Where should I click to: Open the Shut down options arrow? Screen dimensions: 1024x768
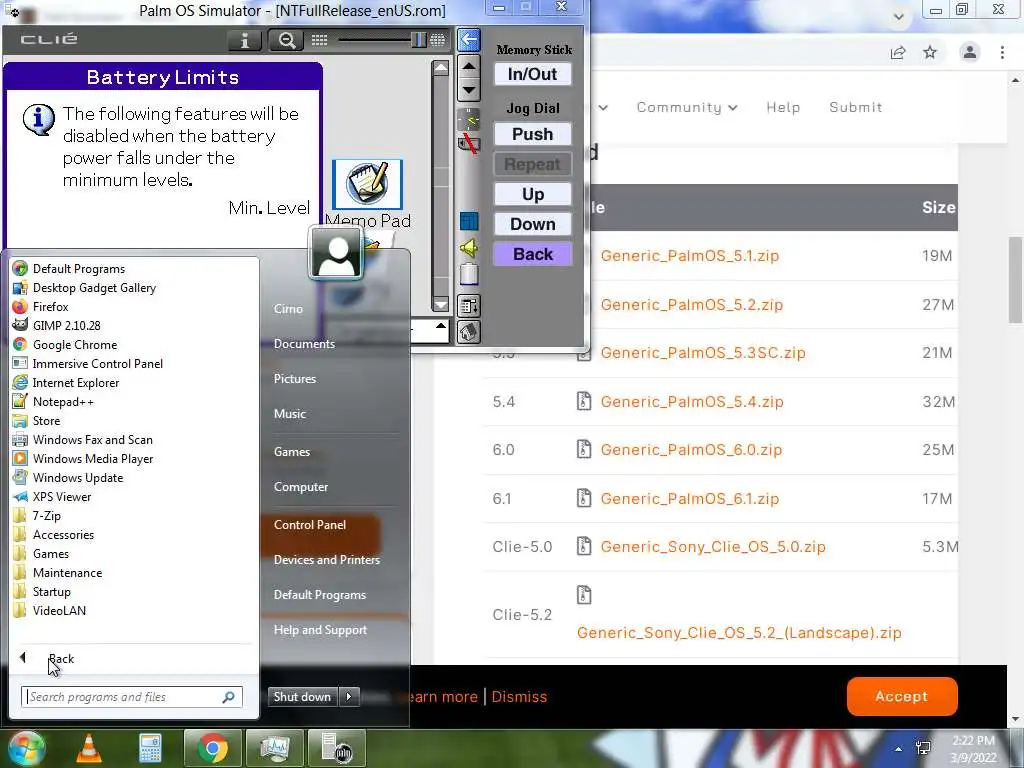[349, 696]
